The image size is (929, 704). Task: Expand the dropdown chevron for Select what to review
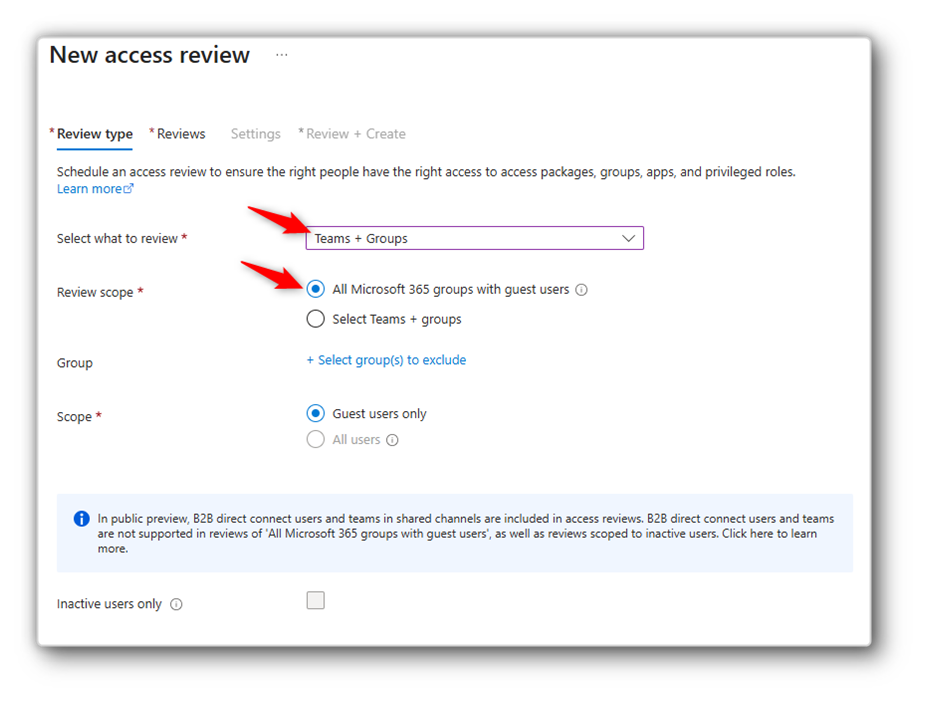click(629, 238)
